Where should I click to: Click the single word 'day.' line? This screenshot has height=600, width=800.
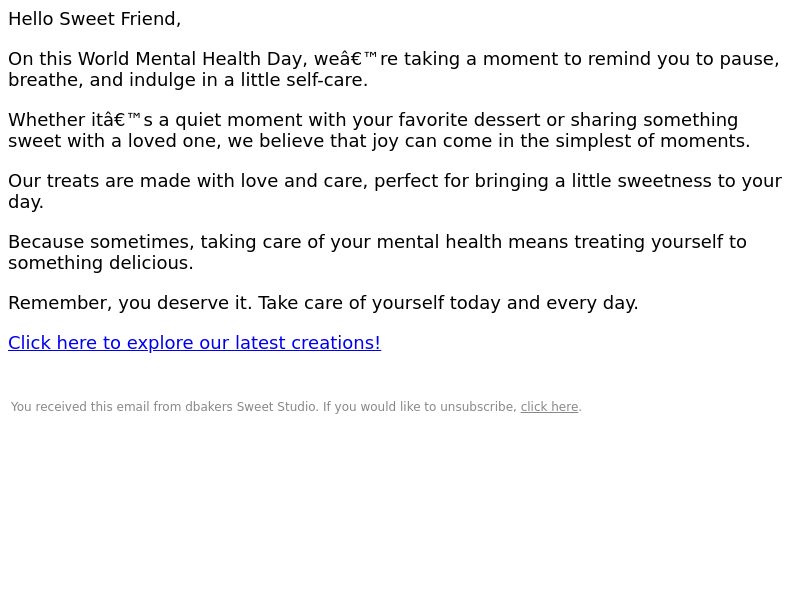click(x=26, y=202)
